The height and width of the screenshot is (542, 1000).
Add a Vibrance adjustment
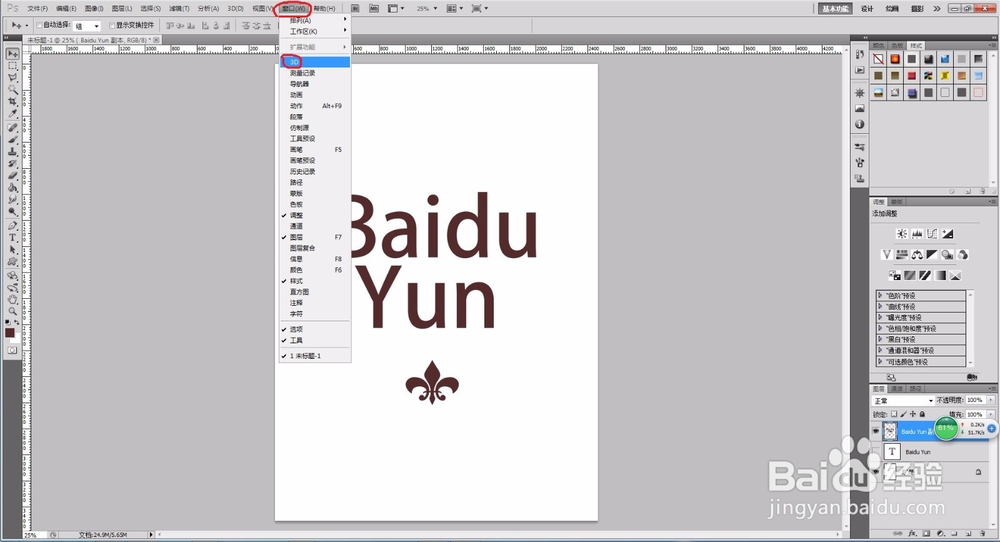[x=886, y=254]
